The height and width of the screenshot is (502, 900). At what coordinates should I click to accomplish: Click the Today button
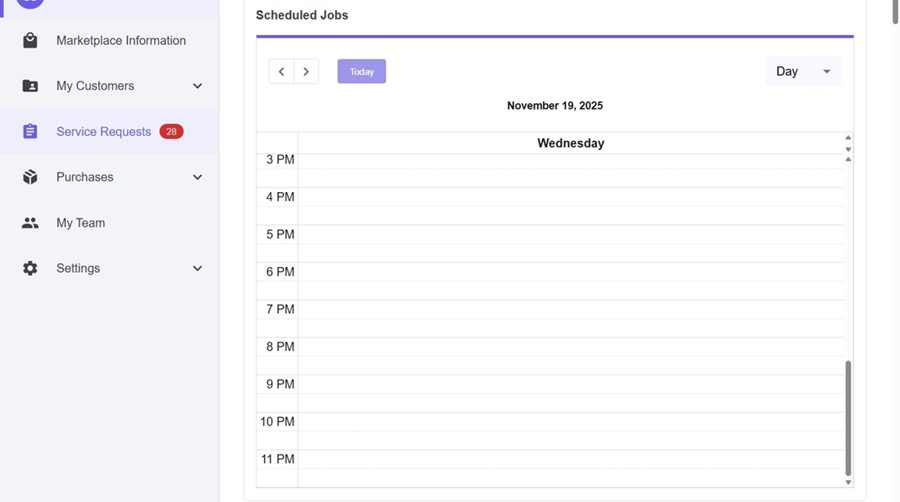(362, 72)
